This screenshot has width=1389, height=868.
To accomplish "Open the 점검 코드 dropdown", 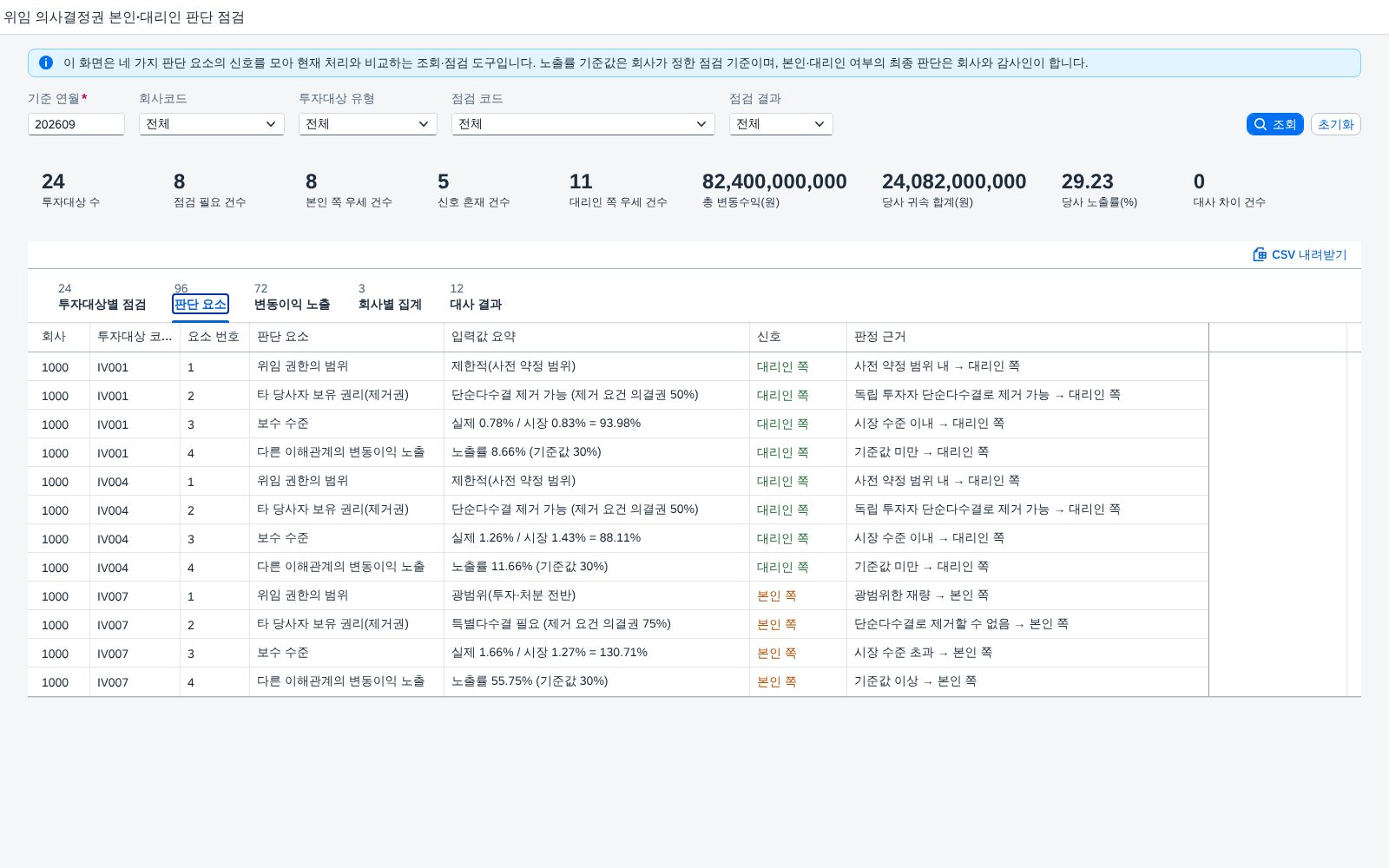I will coord(583,124).
